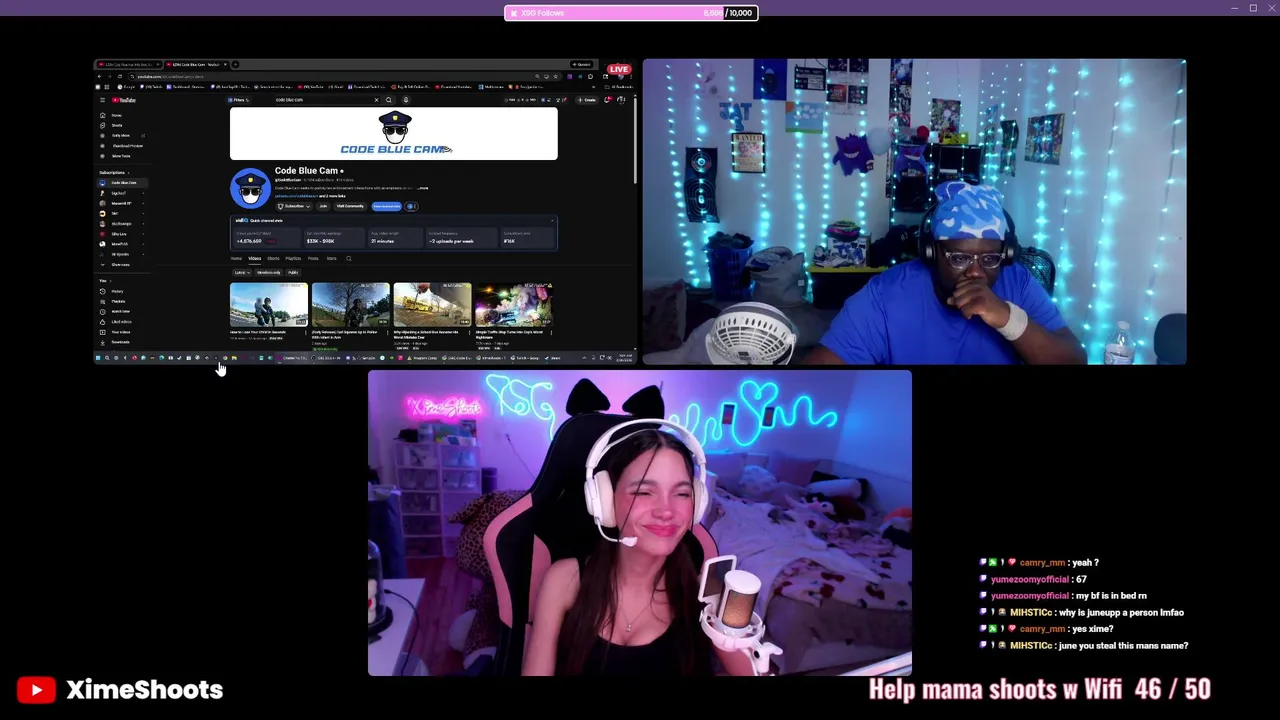Reload the page in the browser
The image size is (1280, 720).
[120, 77]
